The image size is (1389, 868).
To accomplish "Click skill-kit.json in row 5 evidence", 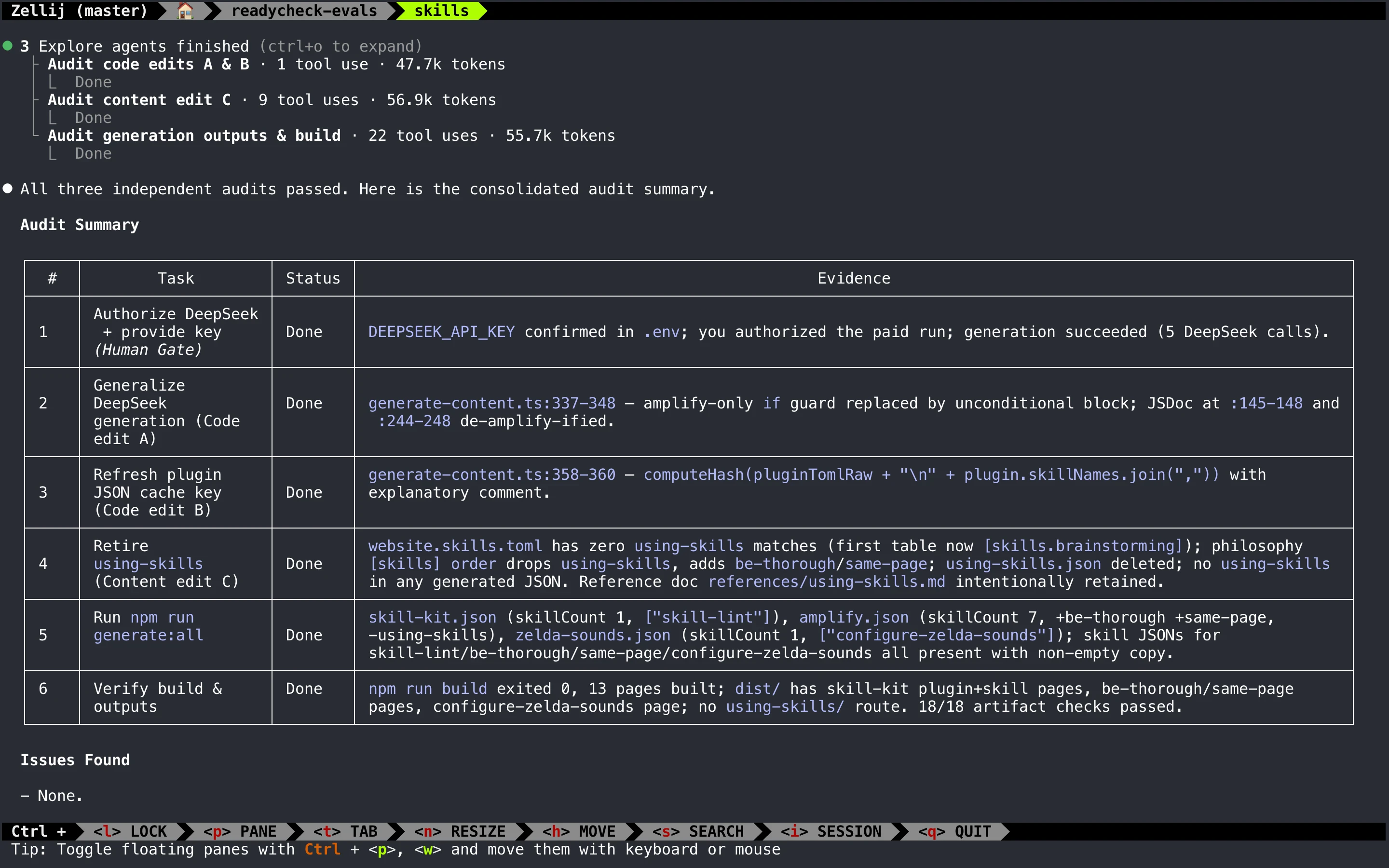I will 432,617.
